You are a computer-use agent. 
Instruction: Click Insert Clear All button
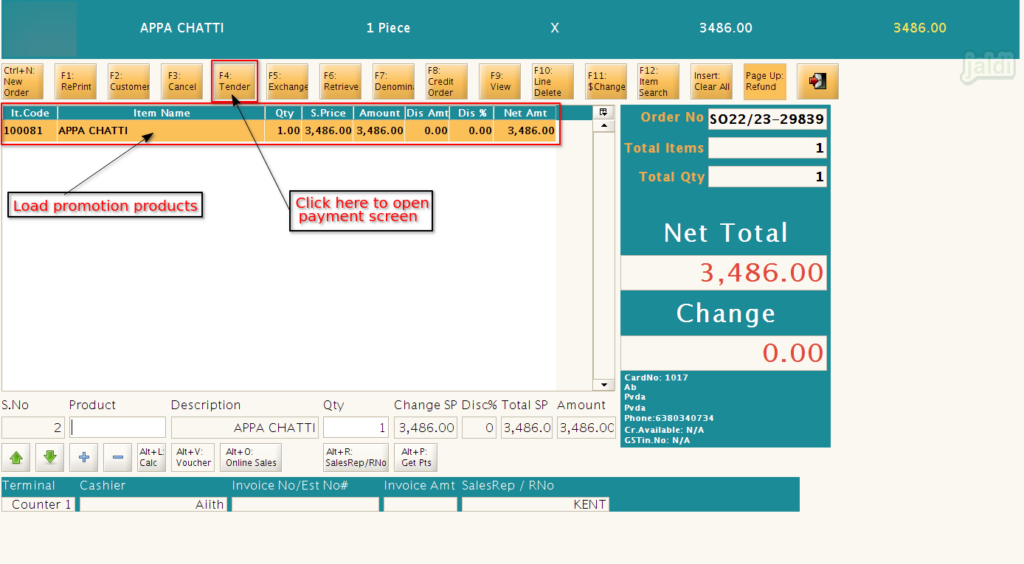tap(712, 81)
